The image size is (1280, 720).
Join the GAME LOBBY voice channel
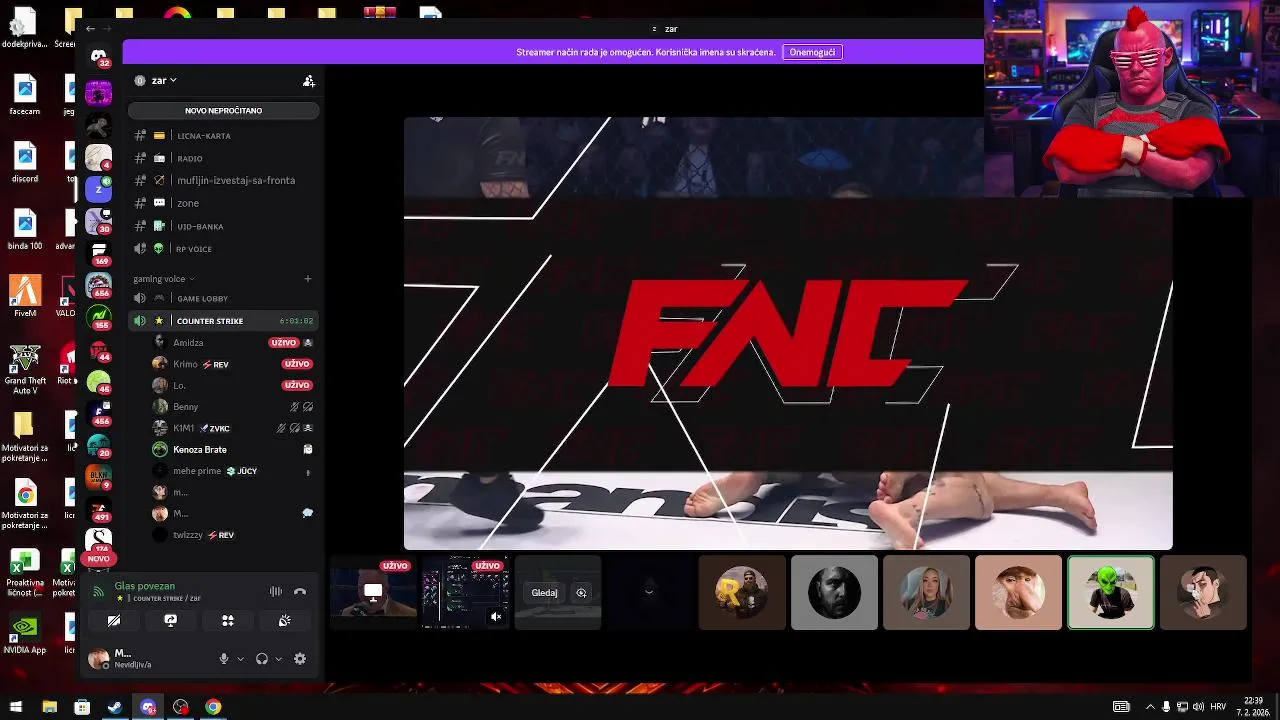click(224, 298)
